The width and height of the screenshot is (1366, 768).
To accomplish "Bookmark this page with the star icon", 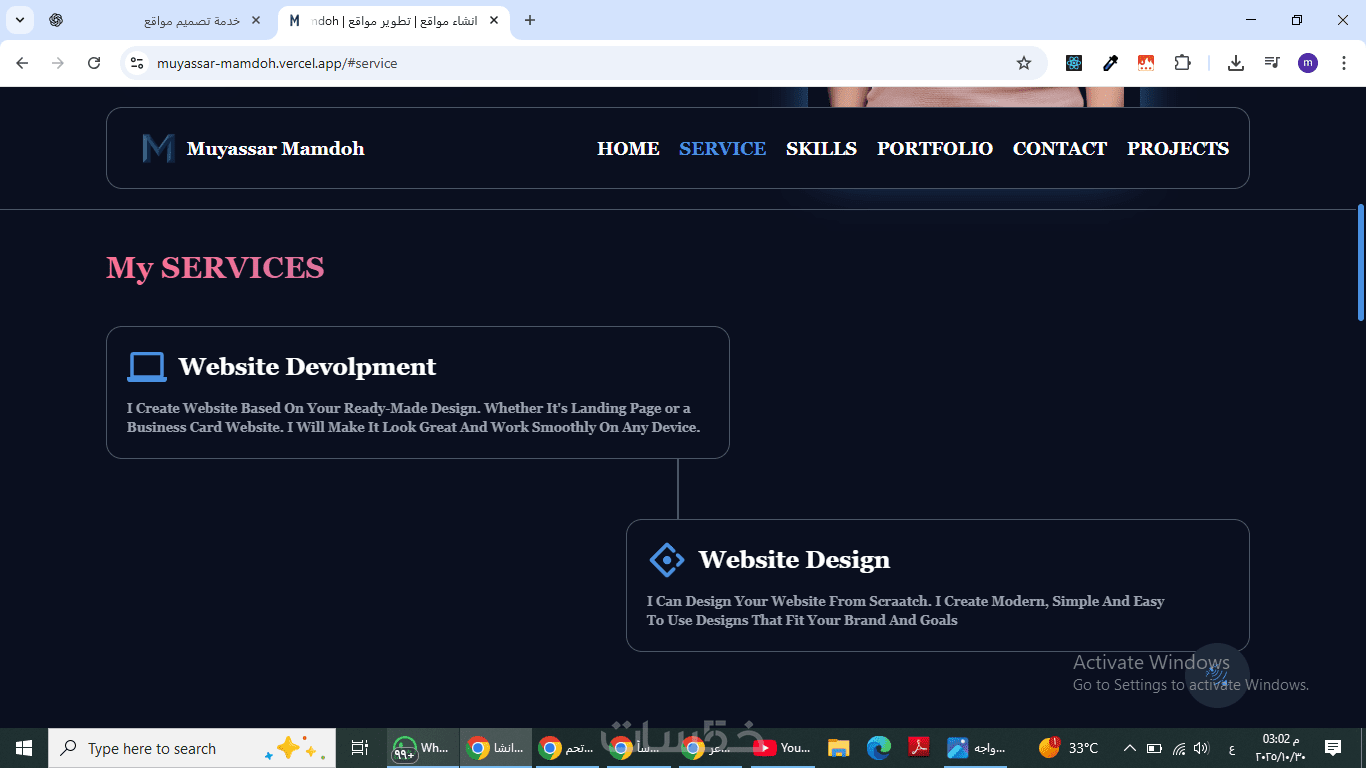I will pos(1024,63).
